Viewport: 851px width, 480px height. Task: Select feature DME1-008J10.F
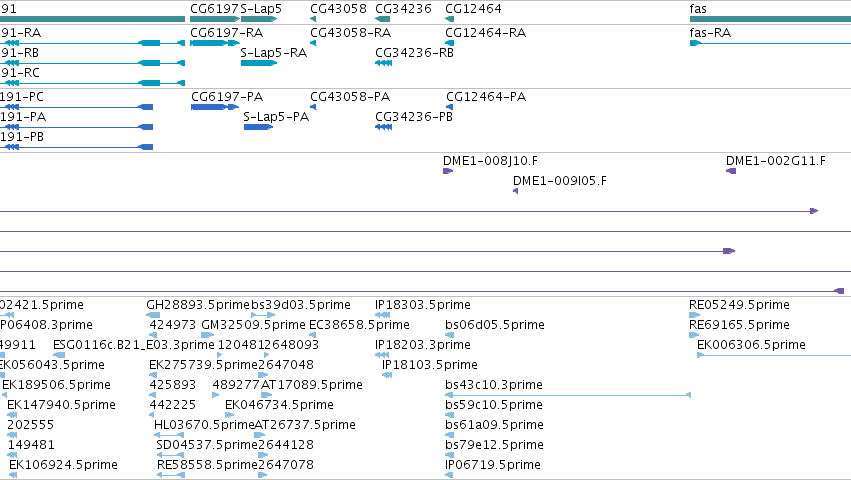490,161
